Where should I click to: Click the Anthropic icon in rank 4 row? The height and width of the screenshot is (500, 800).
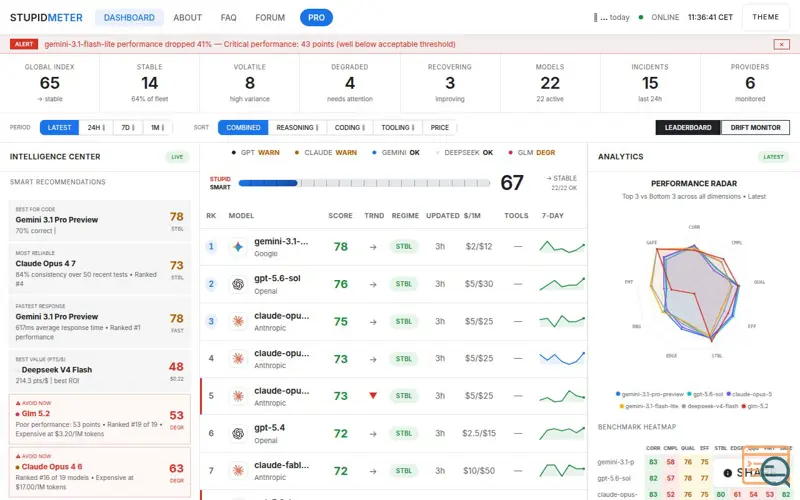click(238, 359)
